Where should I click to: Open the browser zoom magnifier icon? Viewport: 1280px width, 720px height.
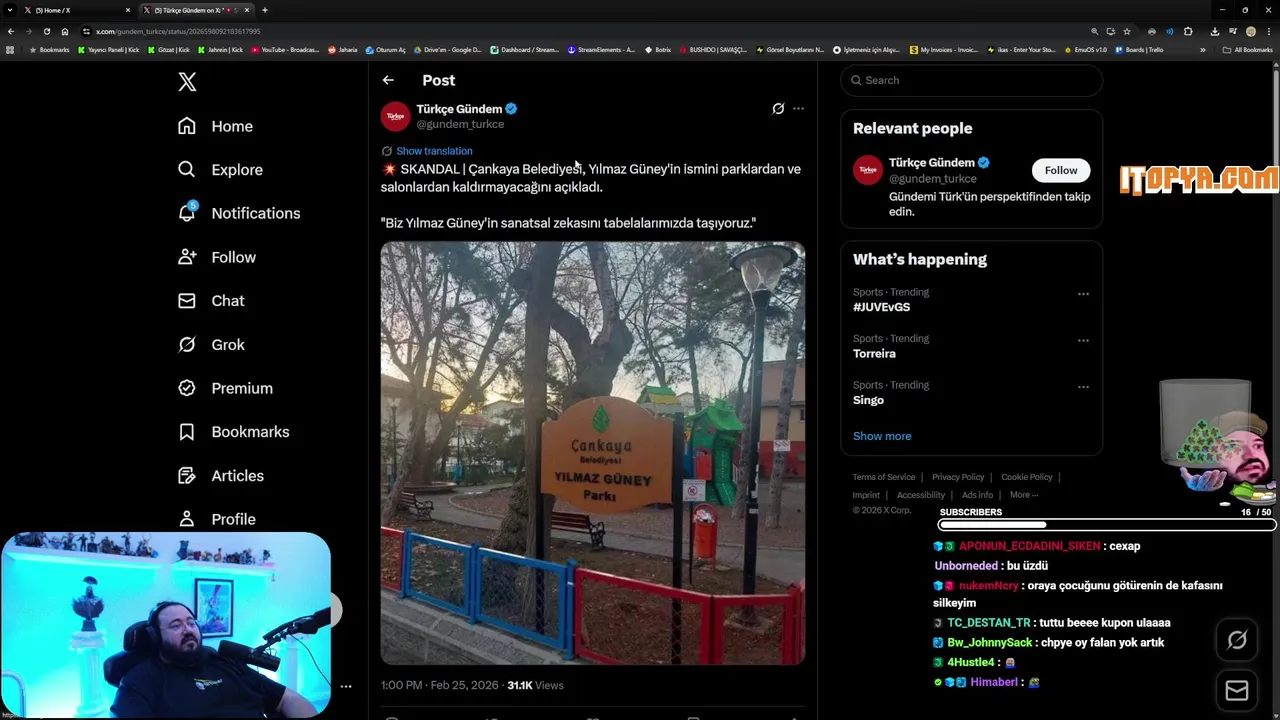[1095, 31]
